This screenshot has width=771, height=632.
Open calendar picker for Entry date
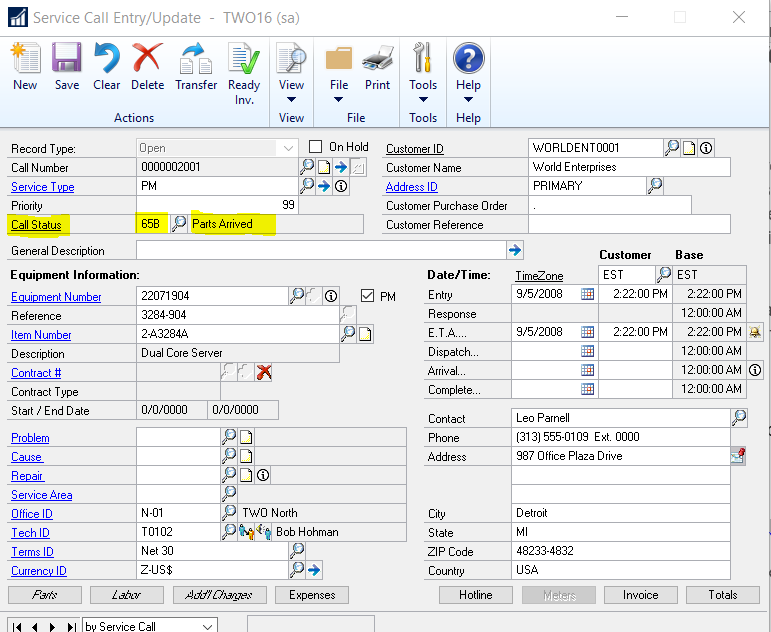pos(587,294)
